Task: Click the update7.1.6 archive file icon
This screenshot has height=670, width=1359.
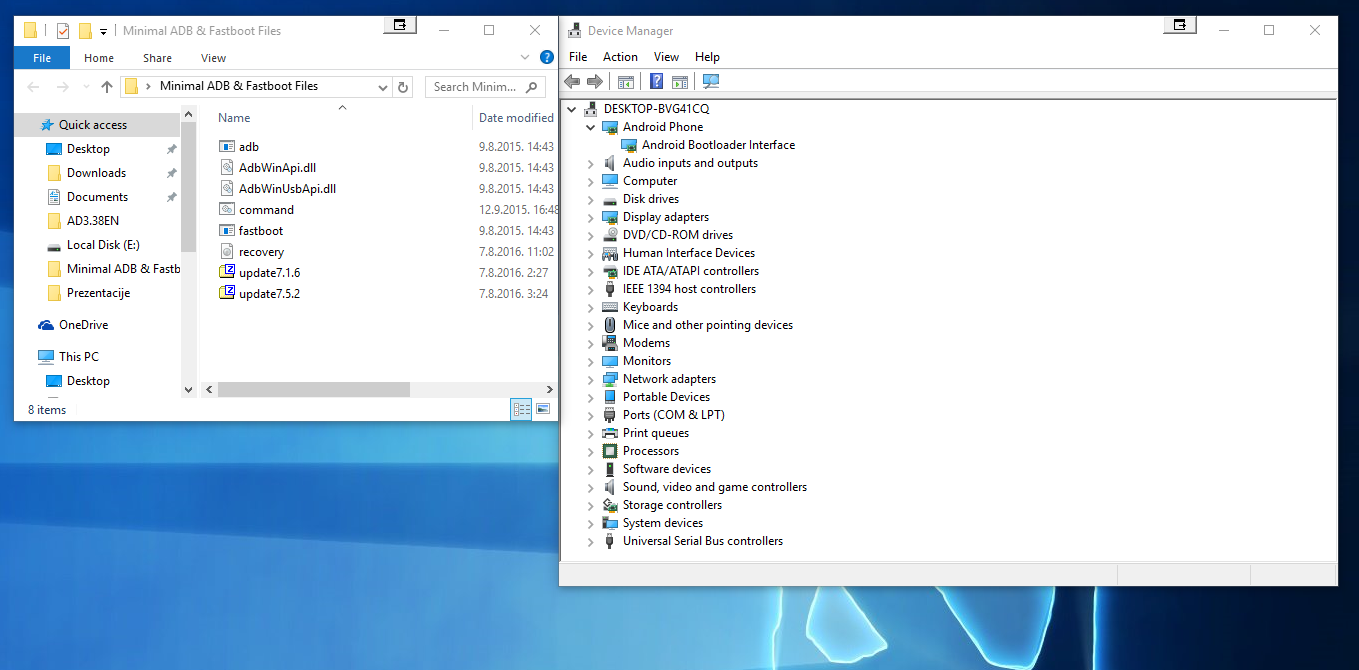Action: (226, 273)
